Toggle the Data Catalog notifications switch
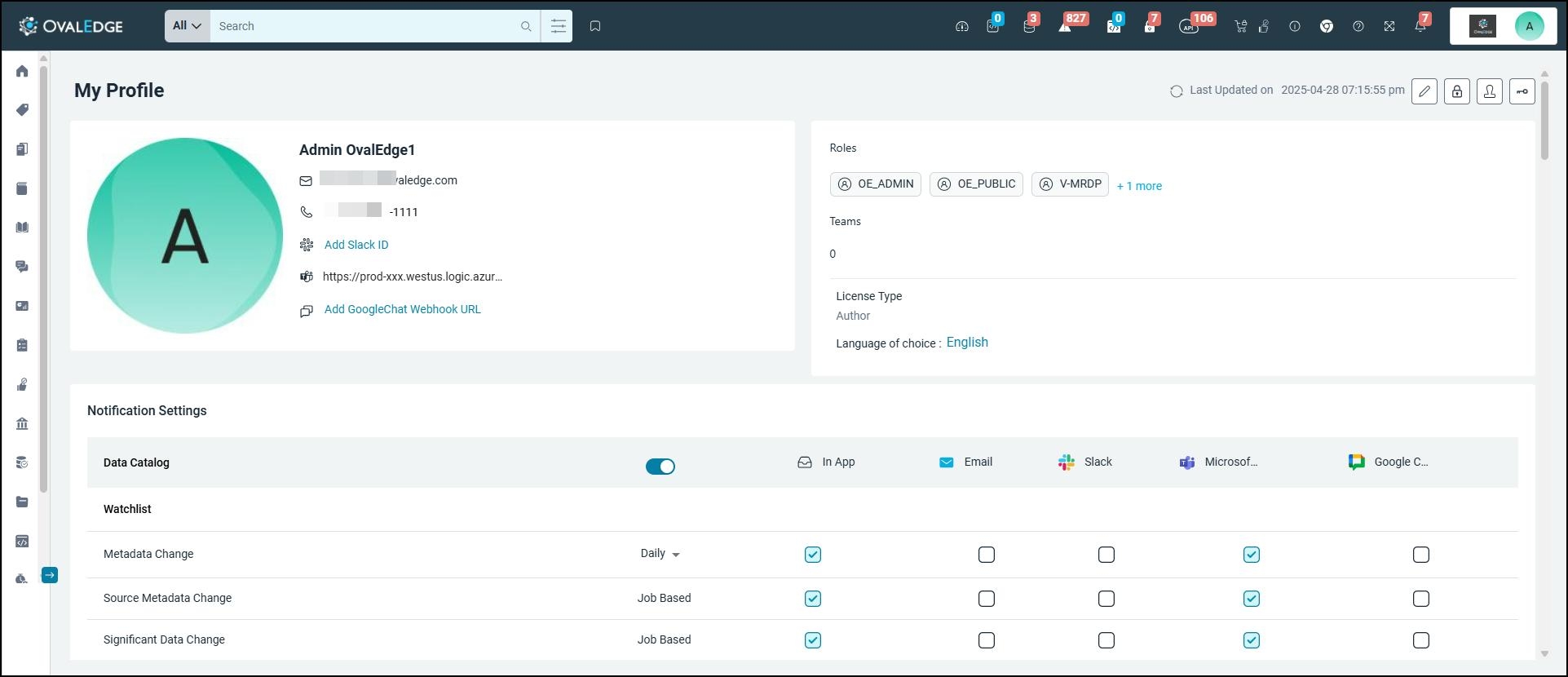This screenshot has height=677, width=1568. [660, 467]
